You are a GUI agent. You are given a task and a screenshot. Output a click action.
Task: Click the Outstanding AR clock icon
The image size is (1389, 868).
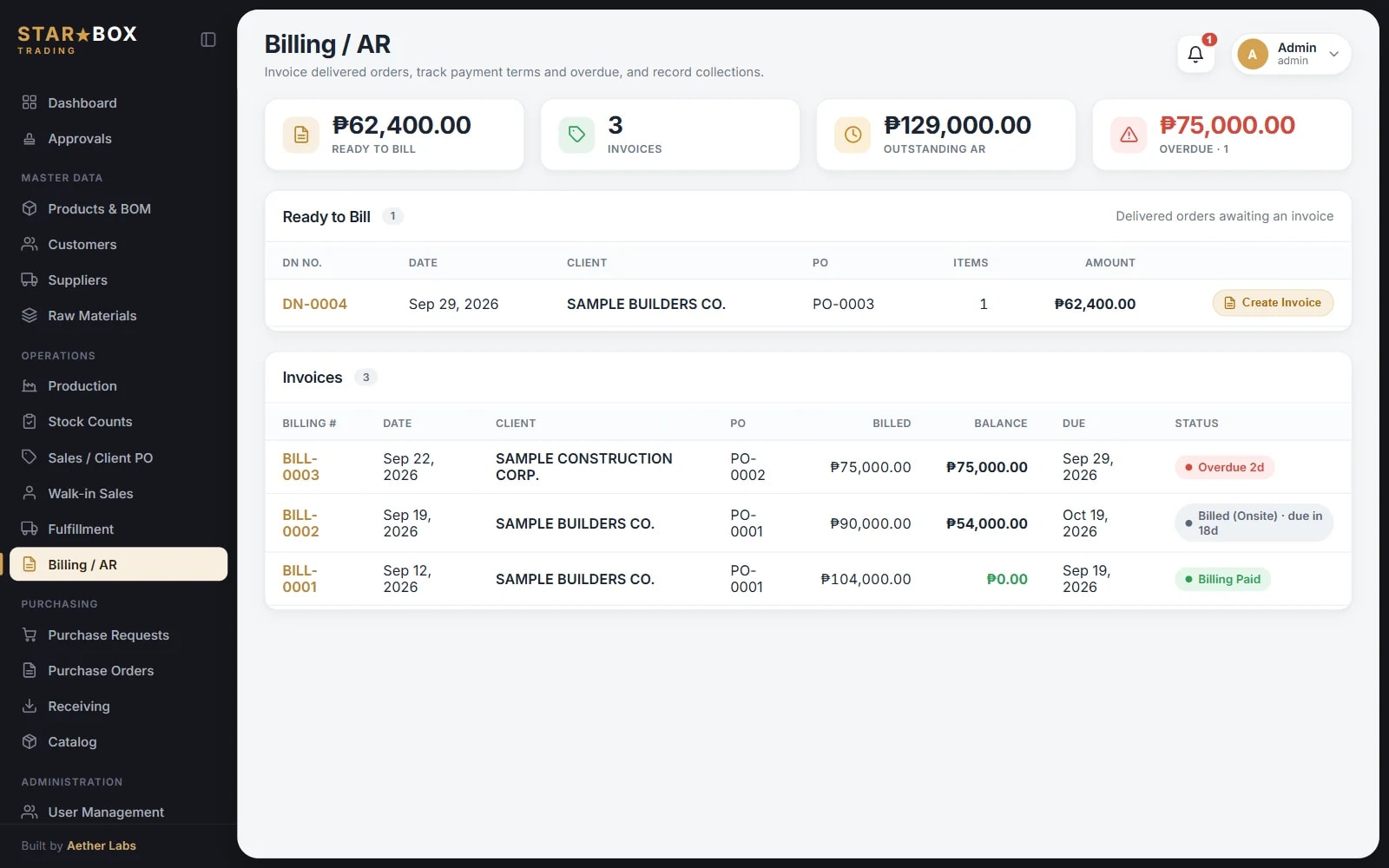tap(852, 135)
